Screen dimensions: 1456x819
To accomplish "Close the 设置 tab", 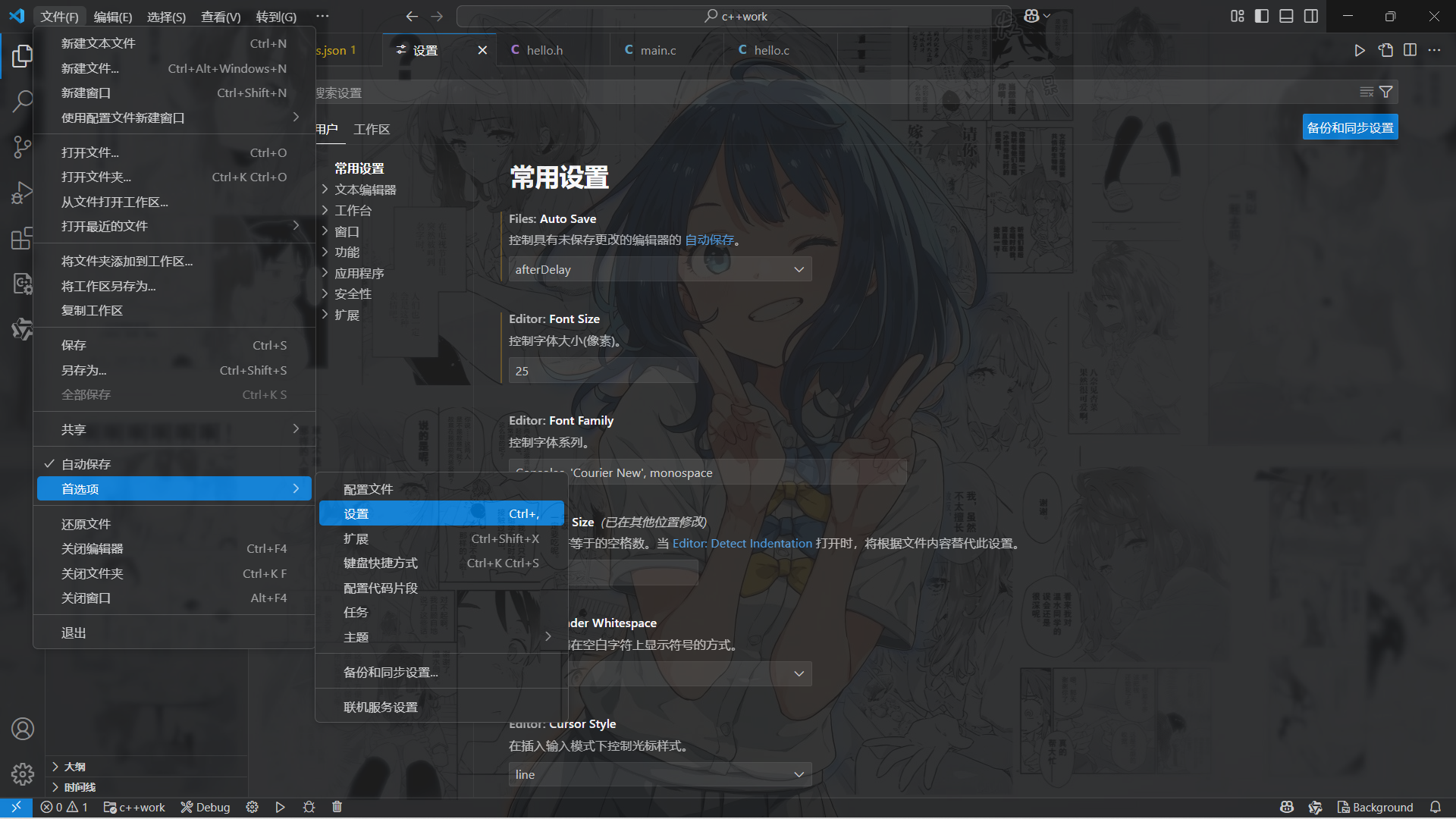I will coord(482,50).
